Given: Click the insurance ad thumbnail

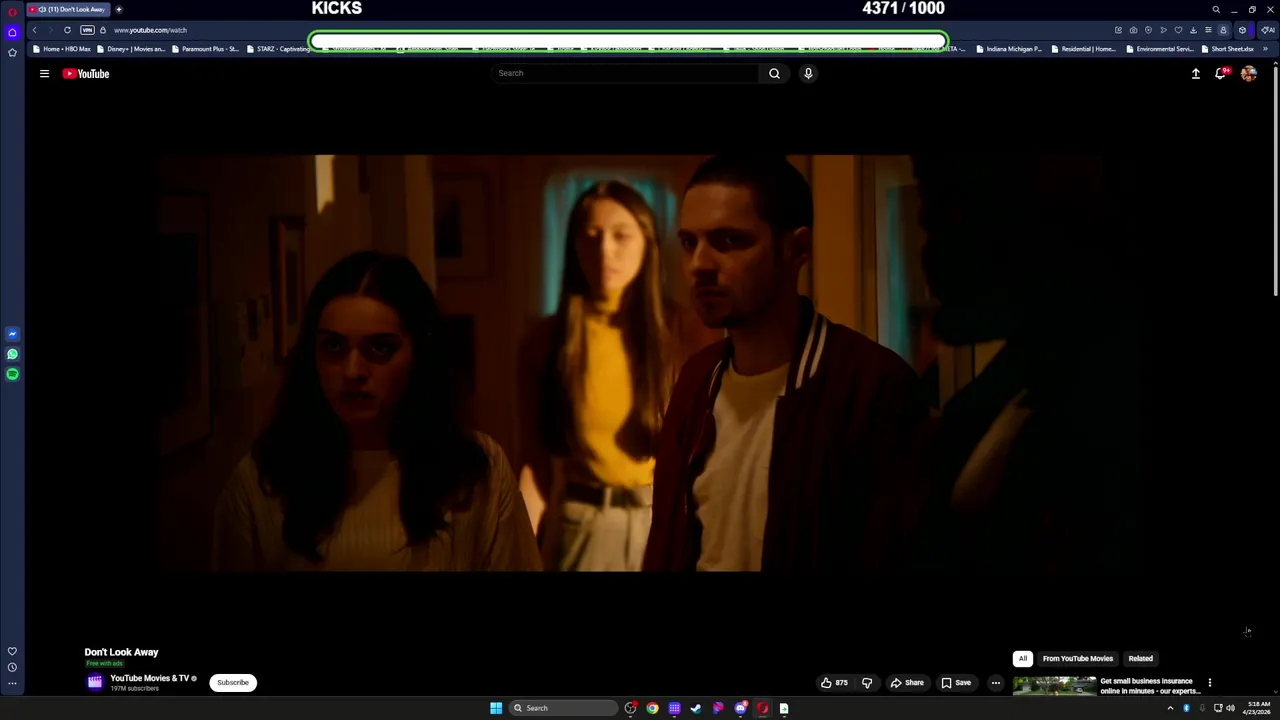Looking at the screenshot, I should click(x=1054, y=686).
